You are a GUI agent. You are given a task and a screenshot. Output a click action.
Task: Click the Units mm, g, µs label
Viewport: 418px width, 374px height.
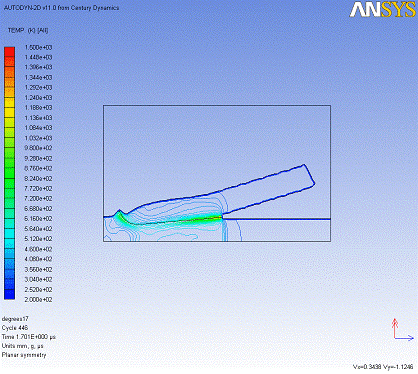coord(22,346)
